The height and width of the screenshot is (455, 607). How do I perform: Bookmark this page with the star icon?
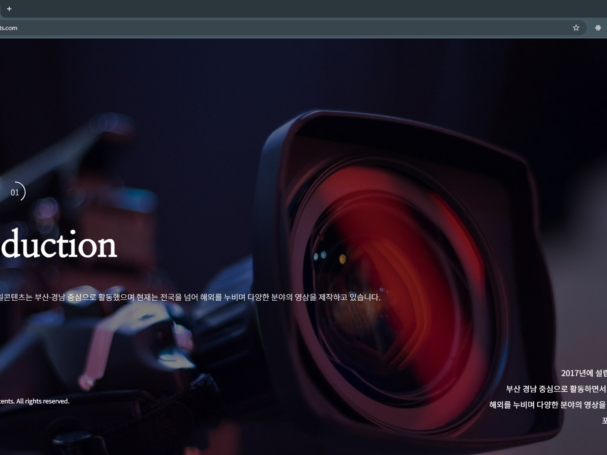575,28
